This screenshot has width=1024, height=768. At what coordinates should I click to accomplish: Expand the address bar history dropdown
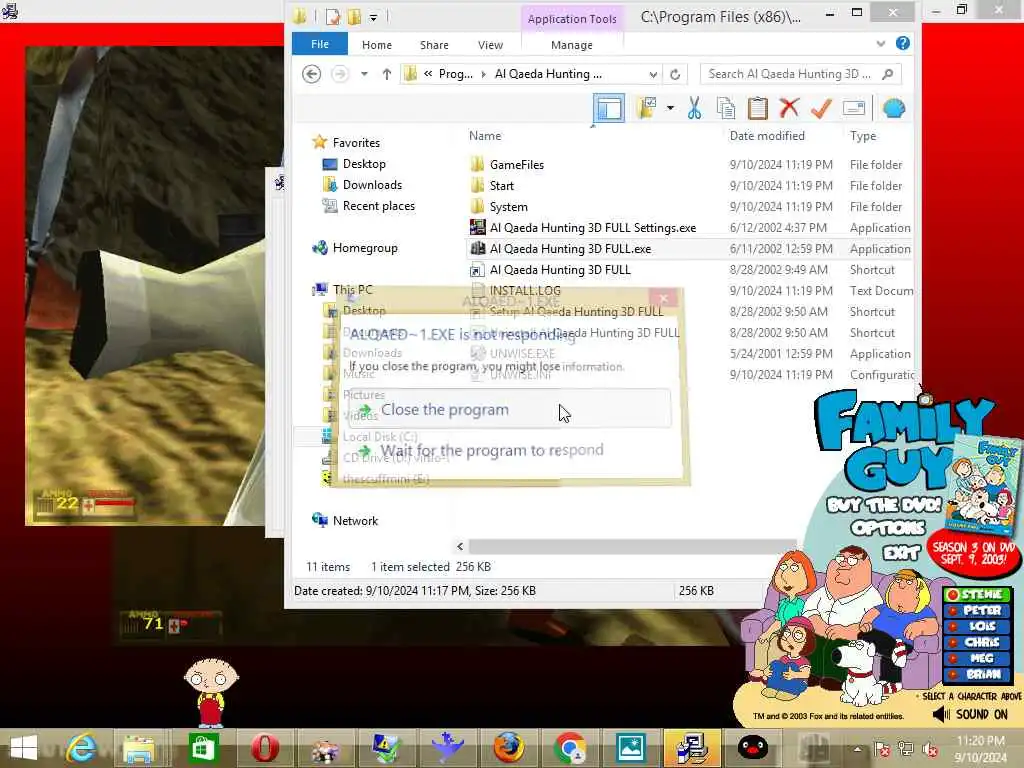(653, 75)
